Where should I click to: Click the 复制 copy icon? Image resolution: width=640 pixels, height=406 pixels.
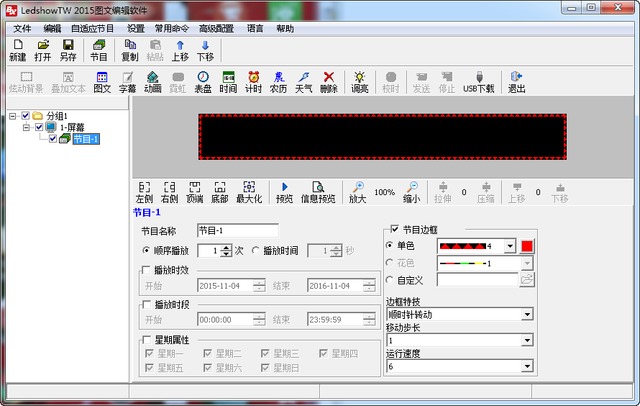tap(130, 50)
